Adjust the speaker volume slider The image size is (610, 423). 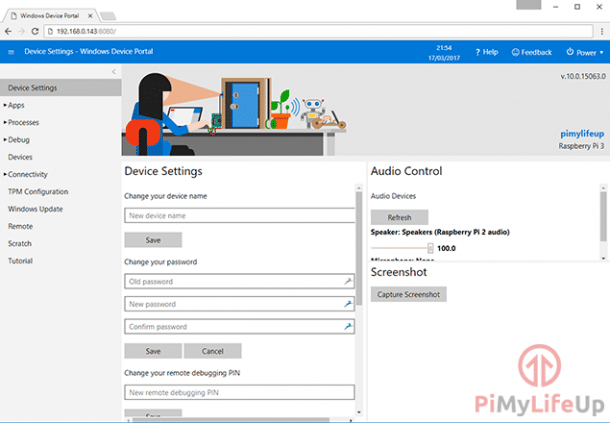click(x=430, y=248)
